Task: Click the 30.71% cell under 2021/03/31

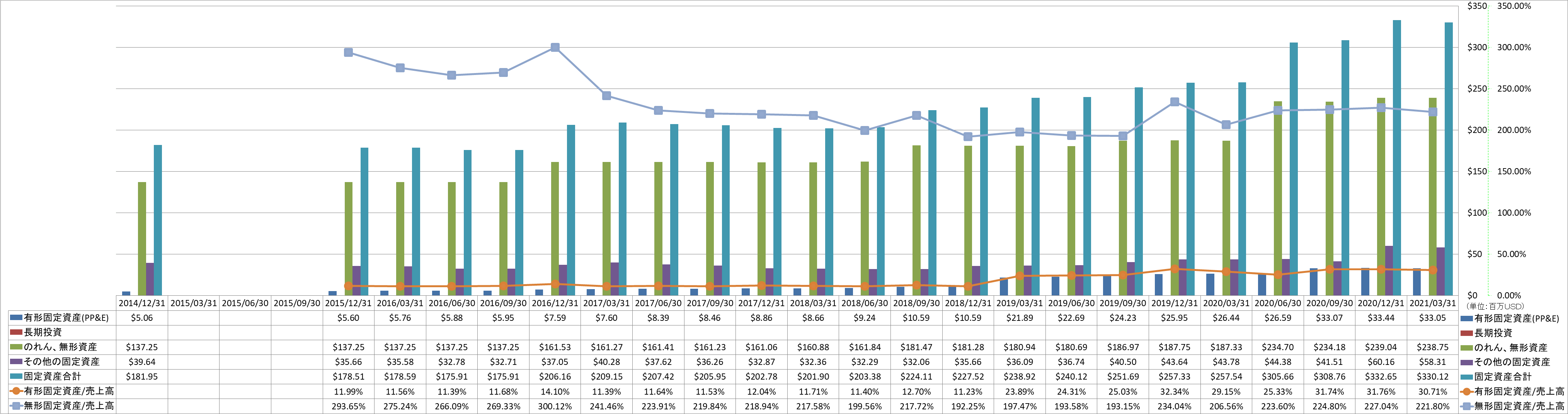Action: [x=1432, y=392]
